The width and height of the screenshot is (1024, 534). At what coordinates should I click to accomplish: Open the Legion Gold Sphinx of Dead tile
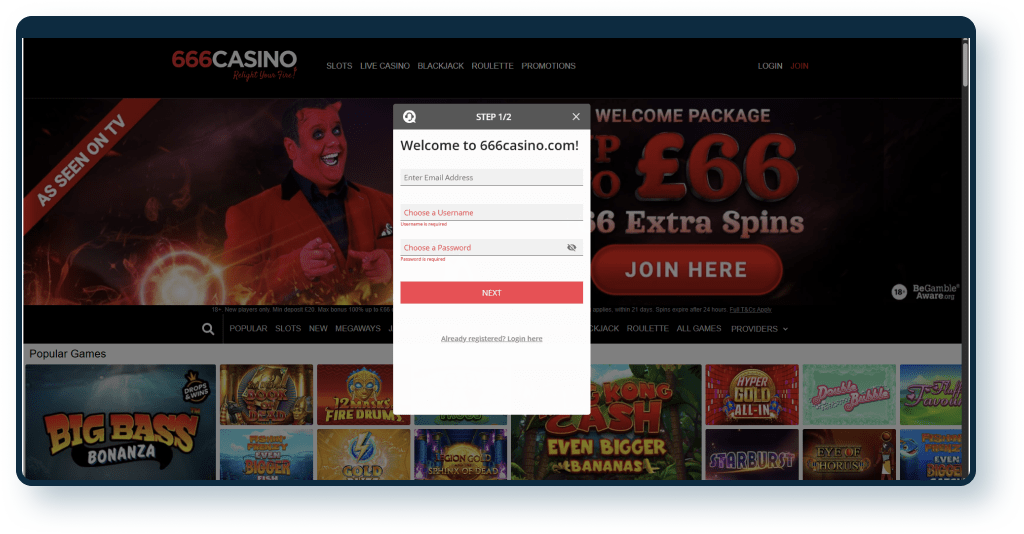(x=460, y=454)
